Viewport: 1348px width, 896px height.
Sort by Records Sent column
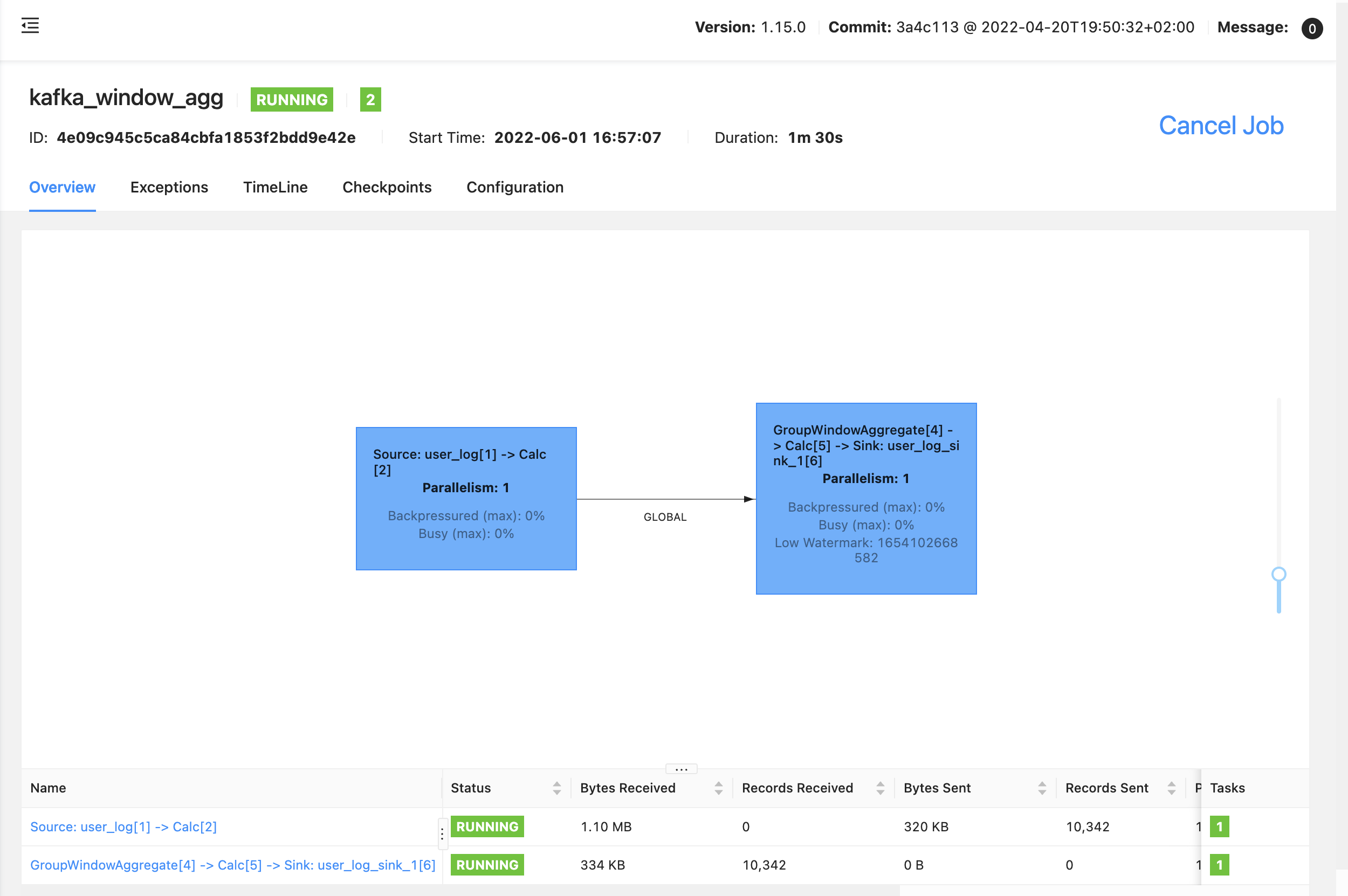(1172, 788)
